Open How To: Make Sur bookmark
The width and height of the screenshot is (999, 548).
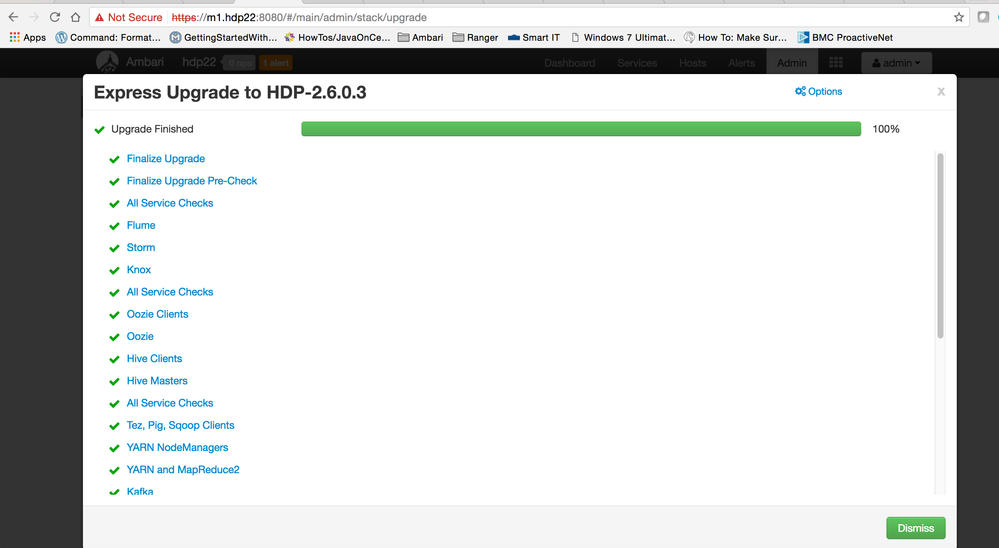(735, 38)
